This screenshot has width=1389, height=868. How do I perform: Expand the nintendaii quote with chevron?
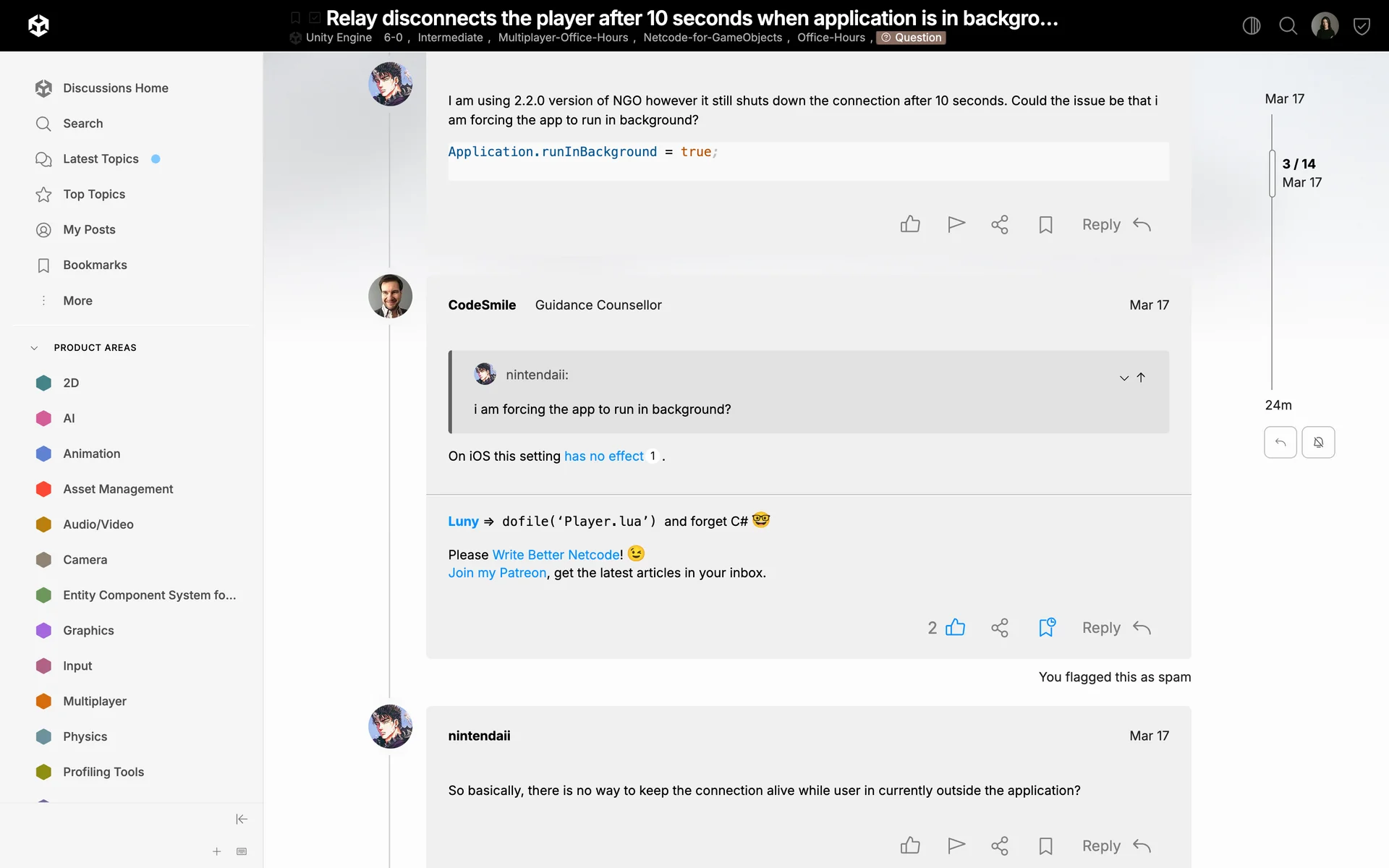(x=1123, y=378)
